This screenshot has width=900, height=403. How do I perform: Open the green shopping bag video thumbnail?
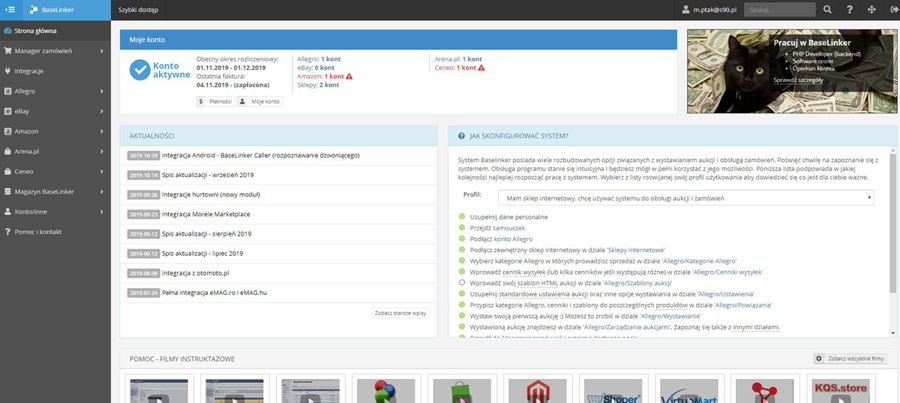coord(461,390)
